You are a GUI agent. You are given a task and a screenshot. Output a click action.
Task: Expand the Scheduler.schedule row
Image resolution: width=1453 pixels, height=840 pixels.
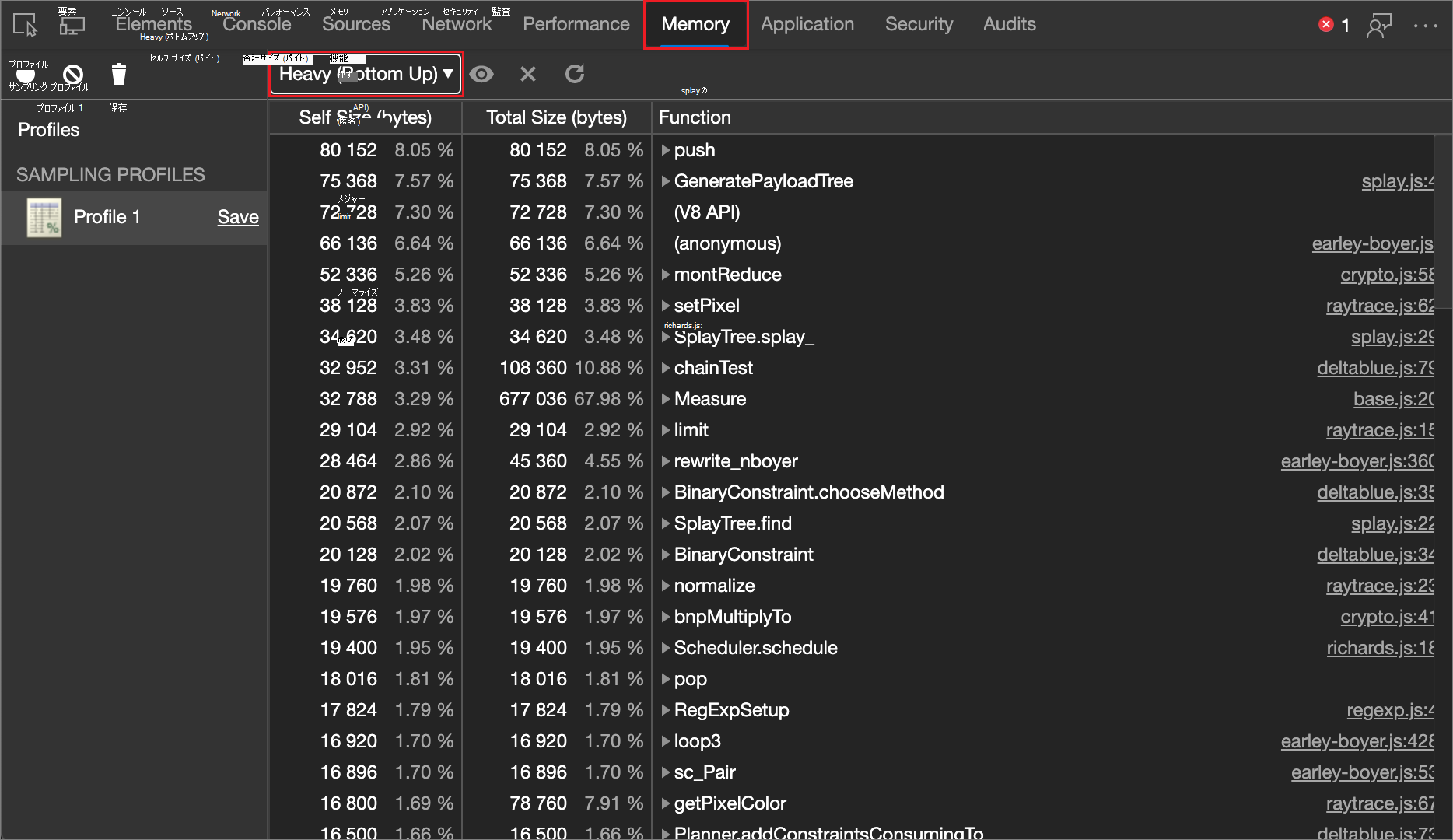pos(666,648)
